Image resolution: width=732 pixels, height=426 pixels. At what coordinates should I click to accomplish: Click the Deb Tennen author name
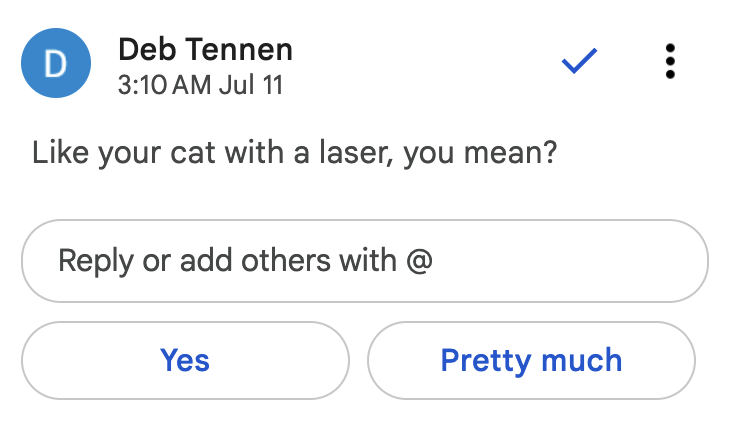(205, 48)
